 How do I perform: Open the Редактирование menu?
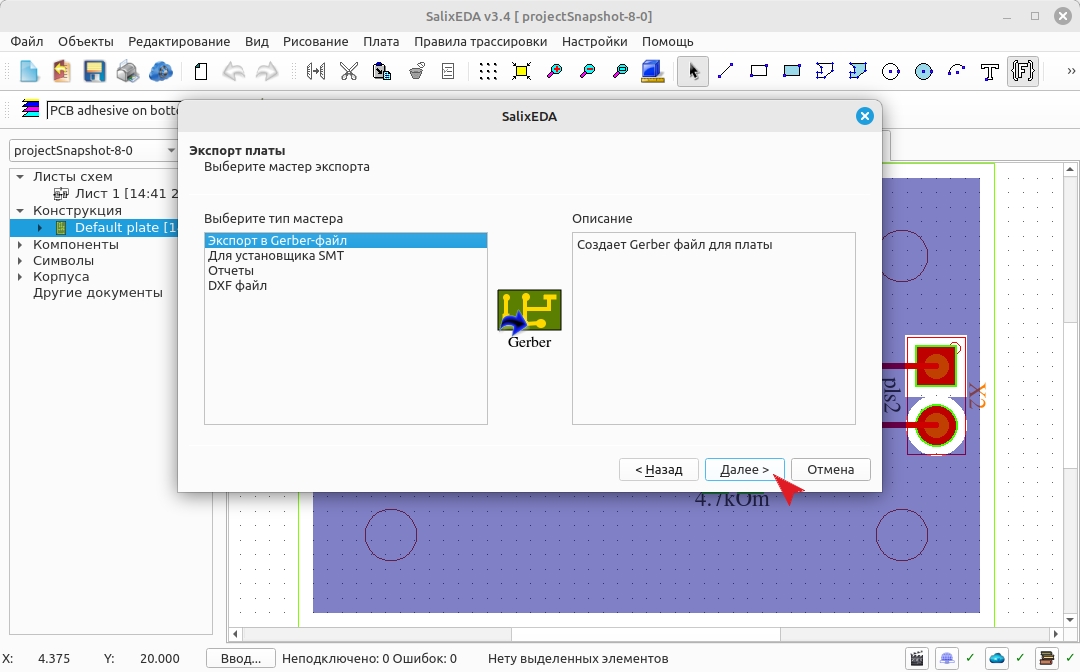pos(179,41)
